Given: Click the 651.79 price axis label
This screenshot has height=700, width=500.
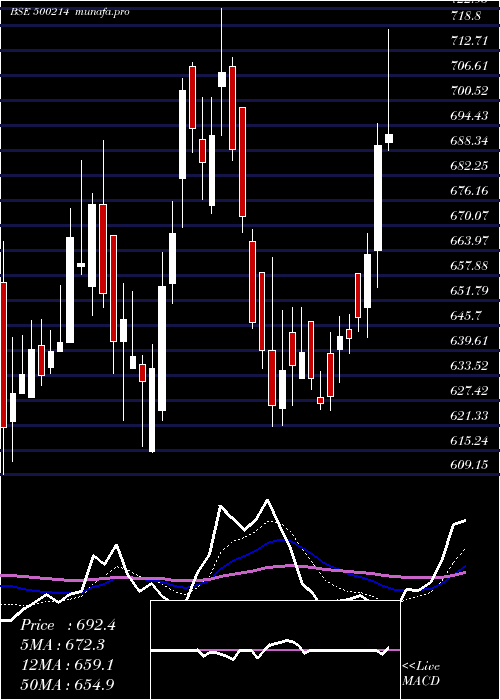Looking at the screenshot, I should [x=468, y=291].
